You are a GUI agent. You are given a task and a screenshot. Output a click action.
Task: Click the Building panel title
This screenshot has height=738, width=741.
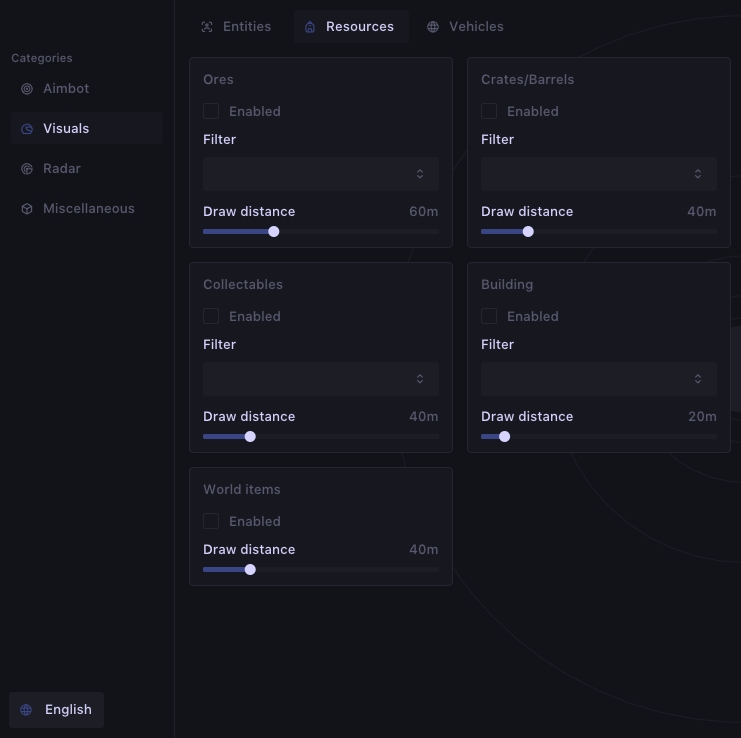pyautogui.click(x=507, y=284)
